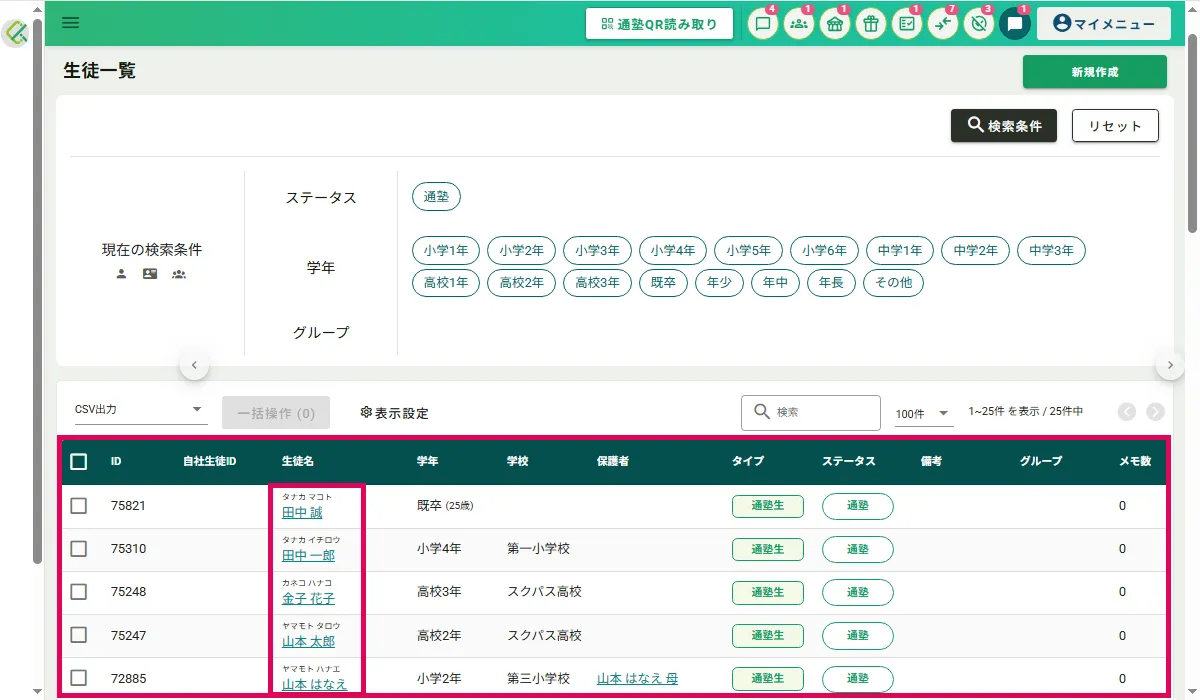1200x700 pixels.
Task: Open the checklist icon in header
Action: [x=907, y=24]
